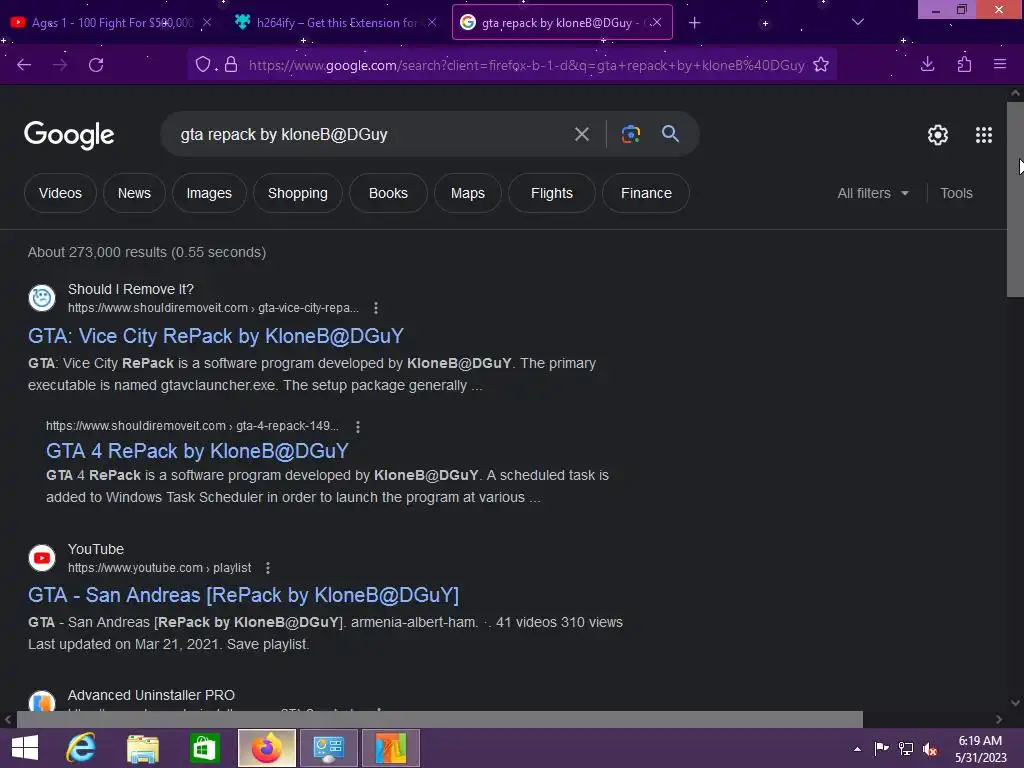Open Google quick settings gear
1024x768 pixels.
click(x=938, y=135)
